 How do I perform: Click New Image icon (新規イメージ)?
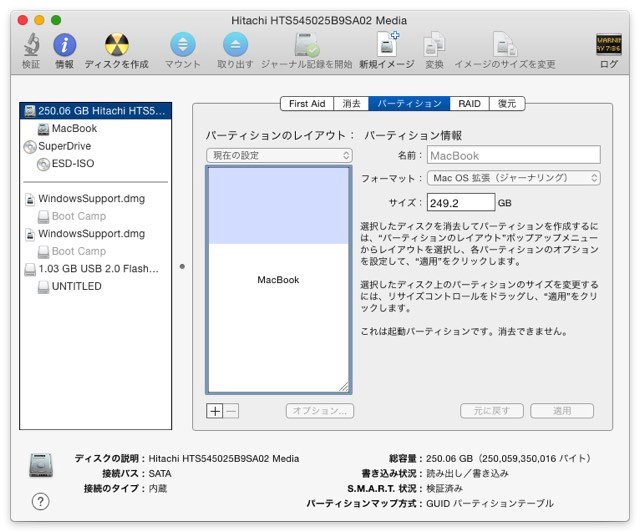click(387, 44)
